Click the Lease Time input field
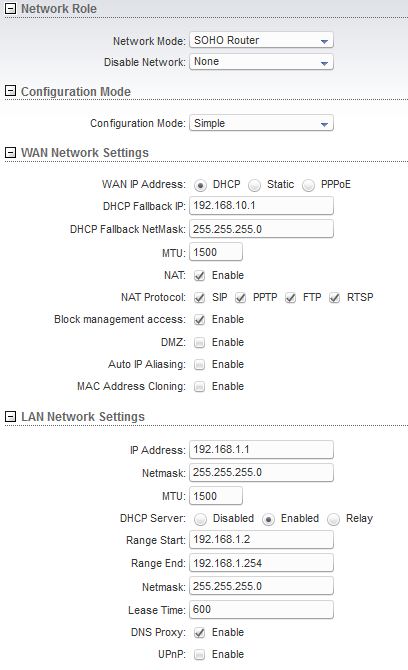The height and width of the screenshot is (670, 408). (261, 609)
